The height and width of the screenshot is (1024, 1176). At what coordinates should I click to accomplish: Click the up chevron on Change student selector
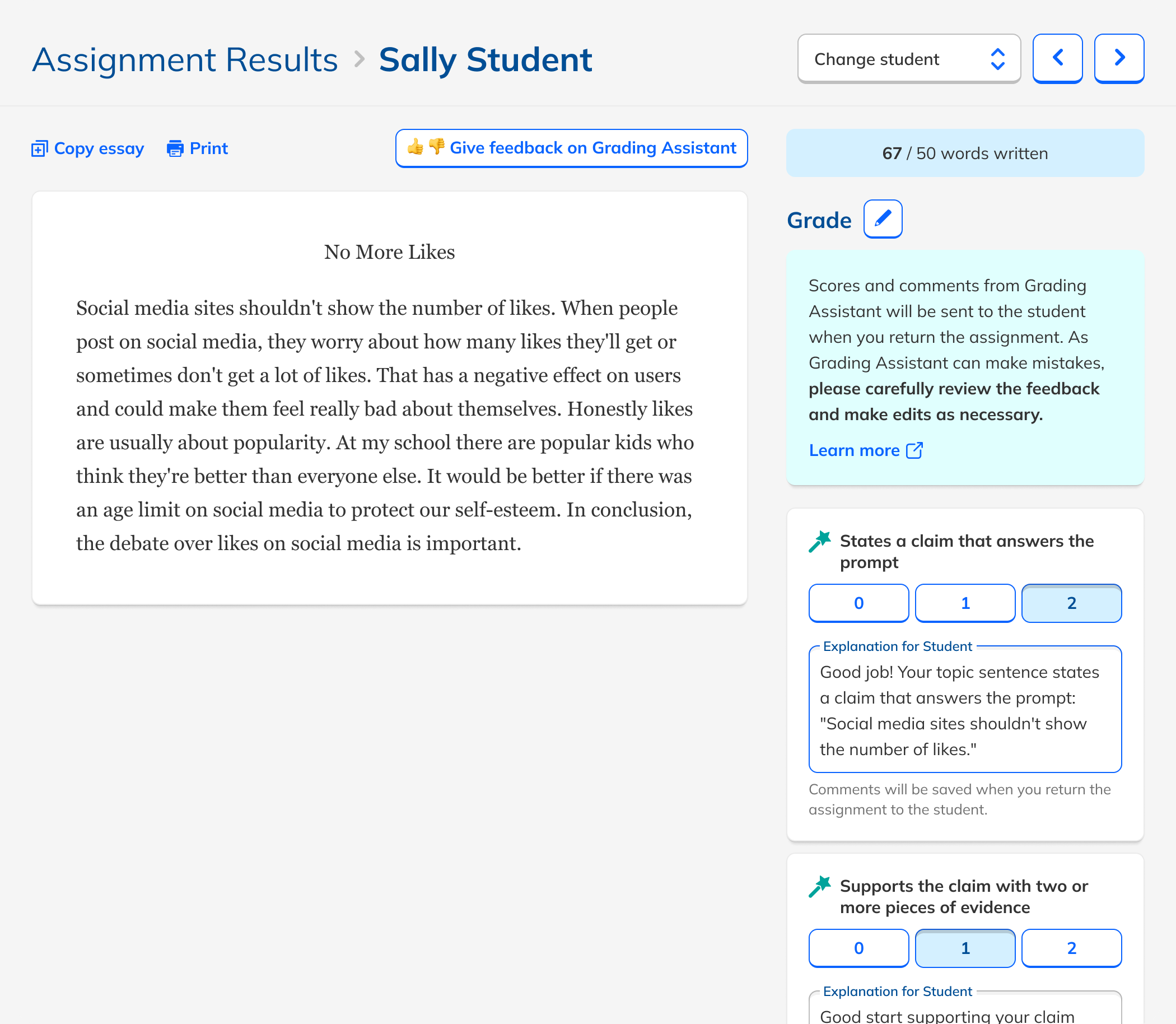click(998, 53)
